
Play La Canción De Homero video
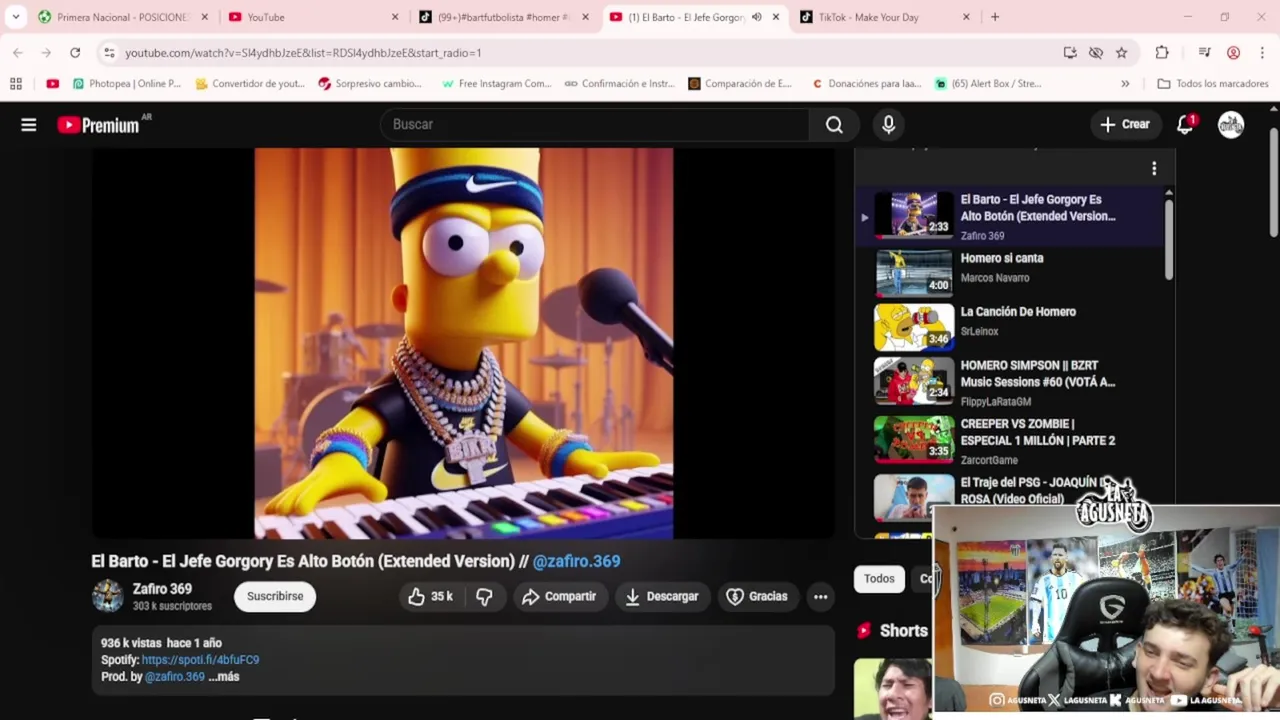[1010, 326]
